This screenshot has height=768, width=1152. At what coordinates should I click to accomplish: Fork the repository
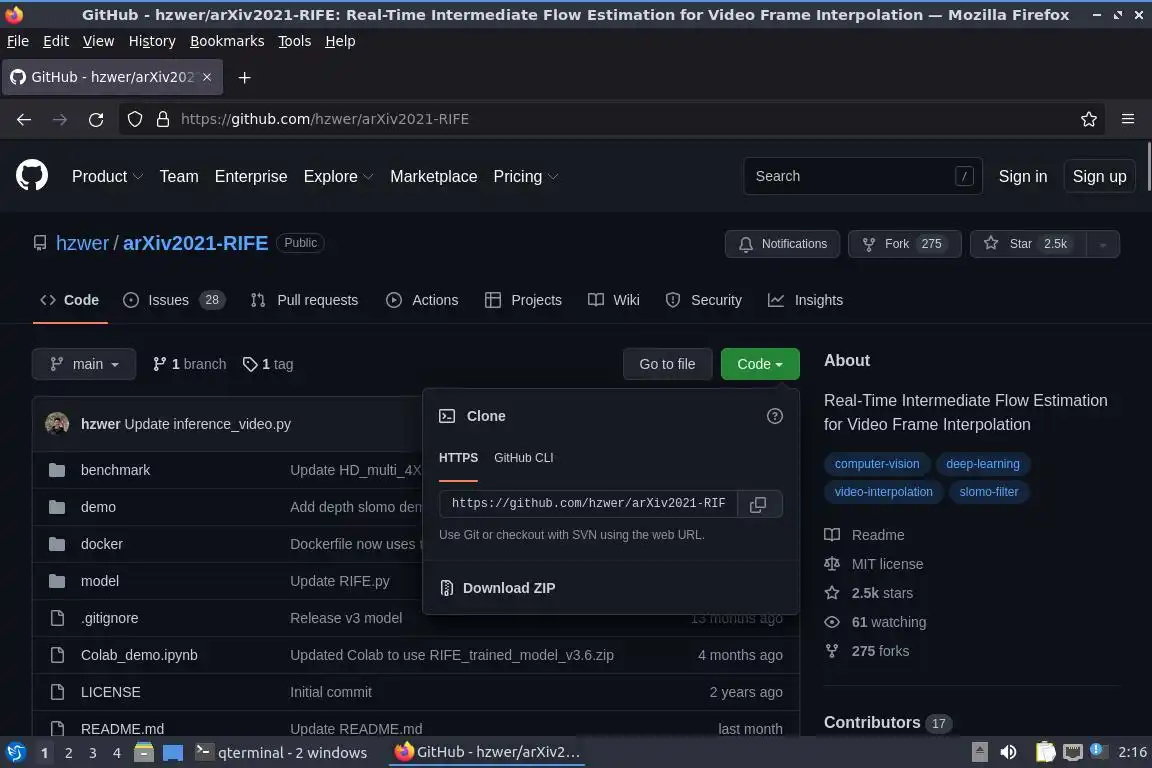click(904, 244)
